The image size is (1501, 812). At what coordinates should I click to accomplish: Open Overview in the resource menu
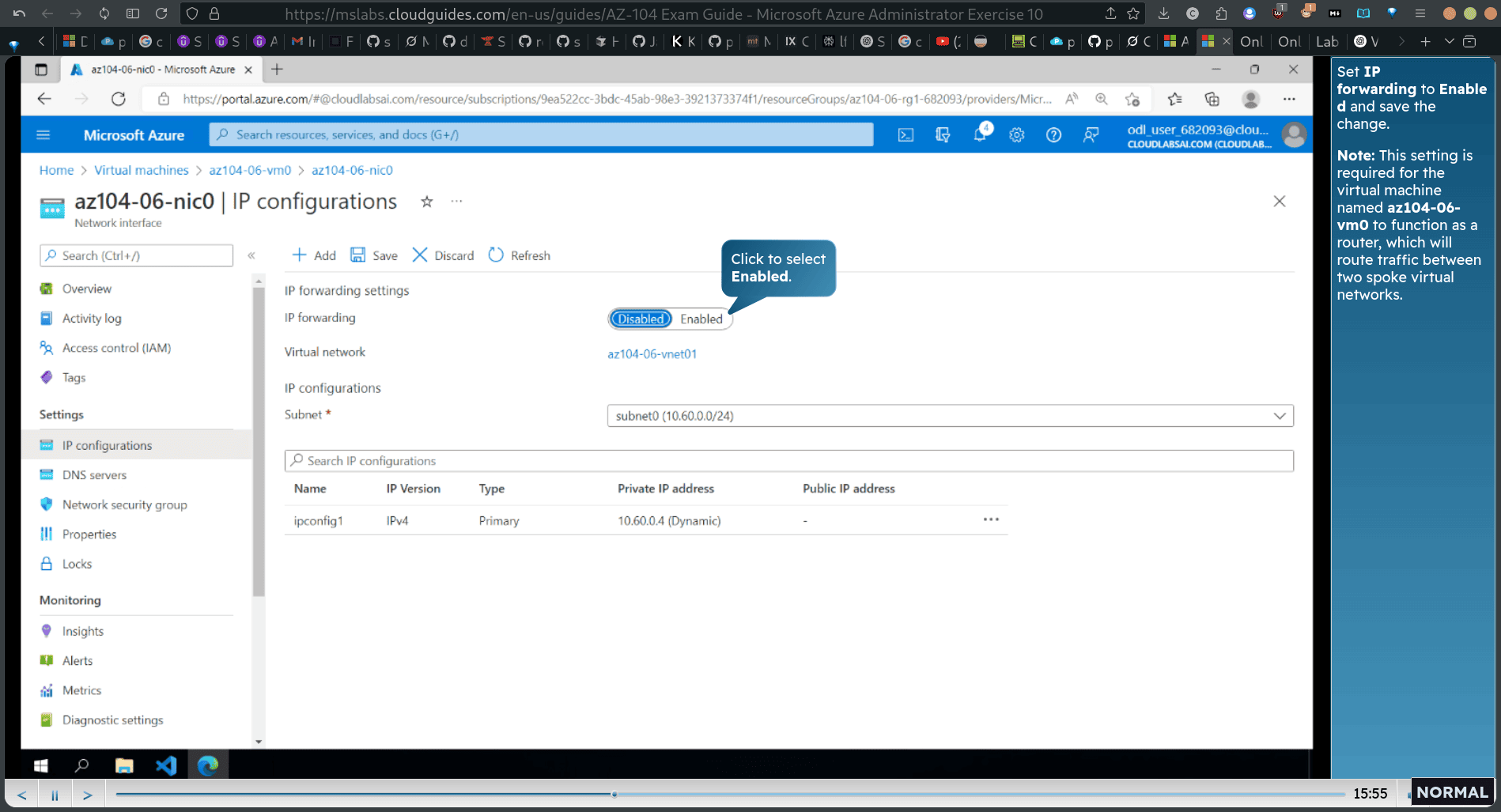86,289
